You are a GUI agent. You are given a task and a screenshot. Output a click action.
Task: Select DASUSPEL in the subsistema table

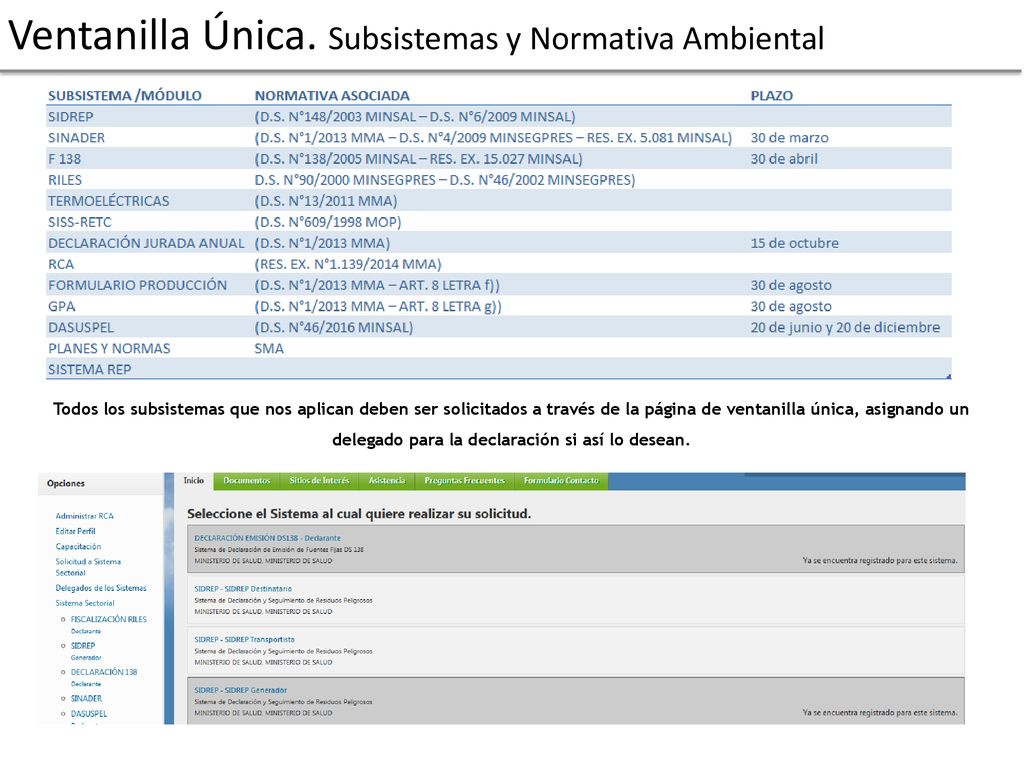[80, 327]
